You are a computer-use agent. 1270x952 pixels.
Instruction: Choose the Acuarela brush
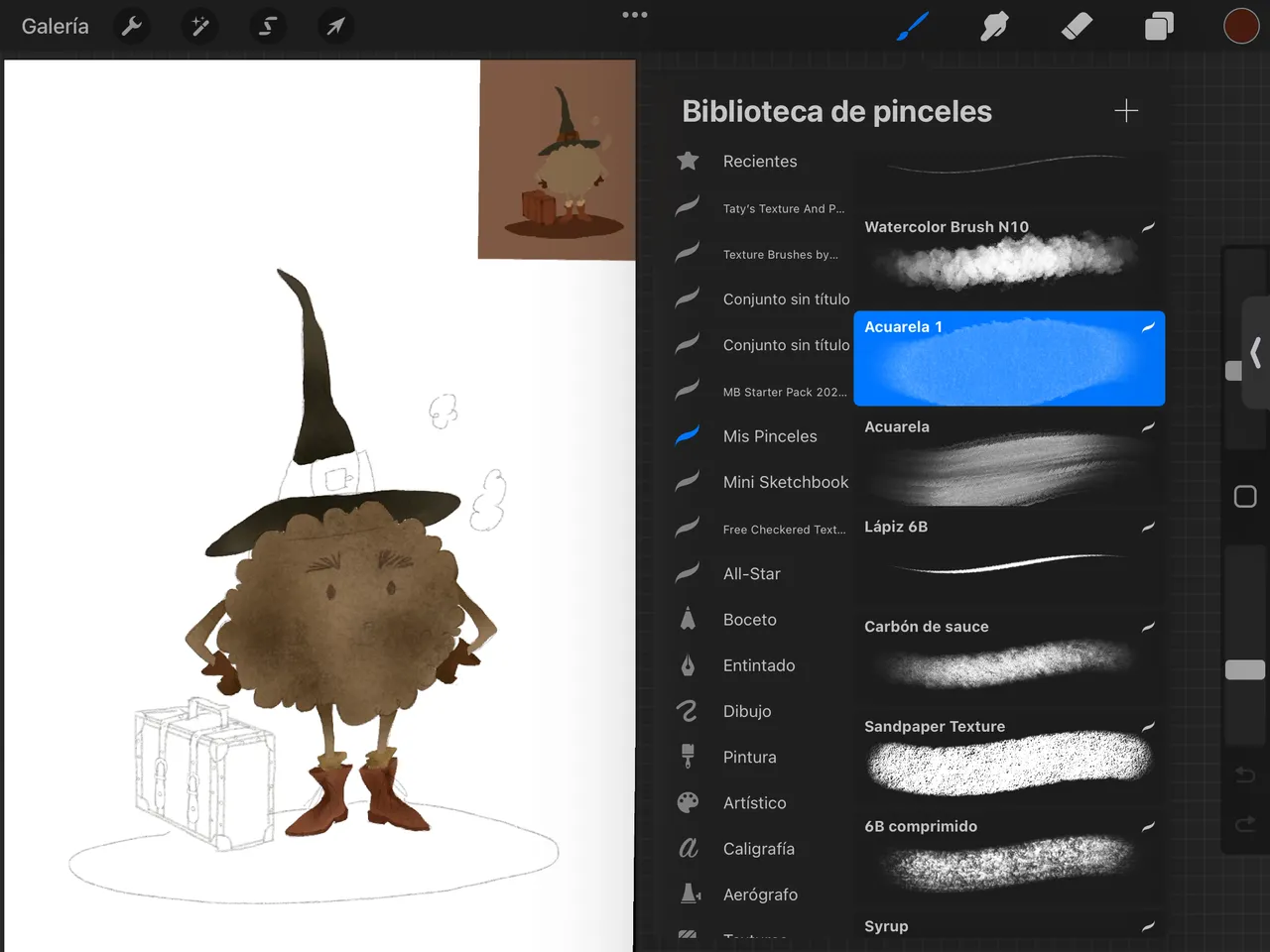(1009, 458)
